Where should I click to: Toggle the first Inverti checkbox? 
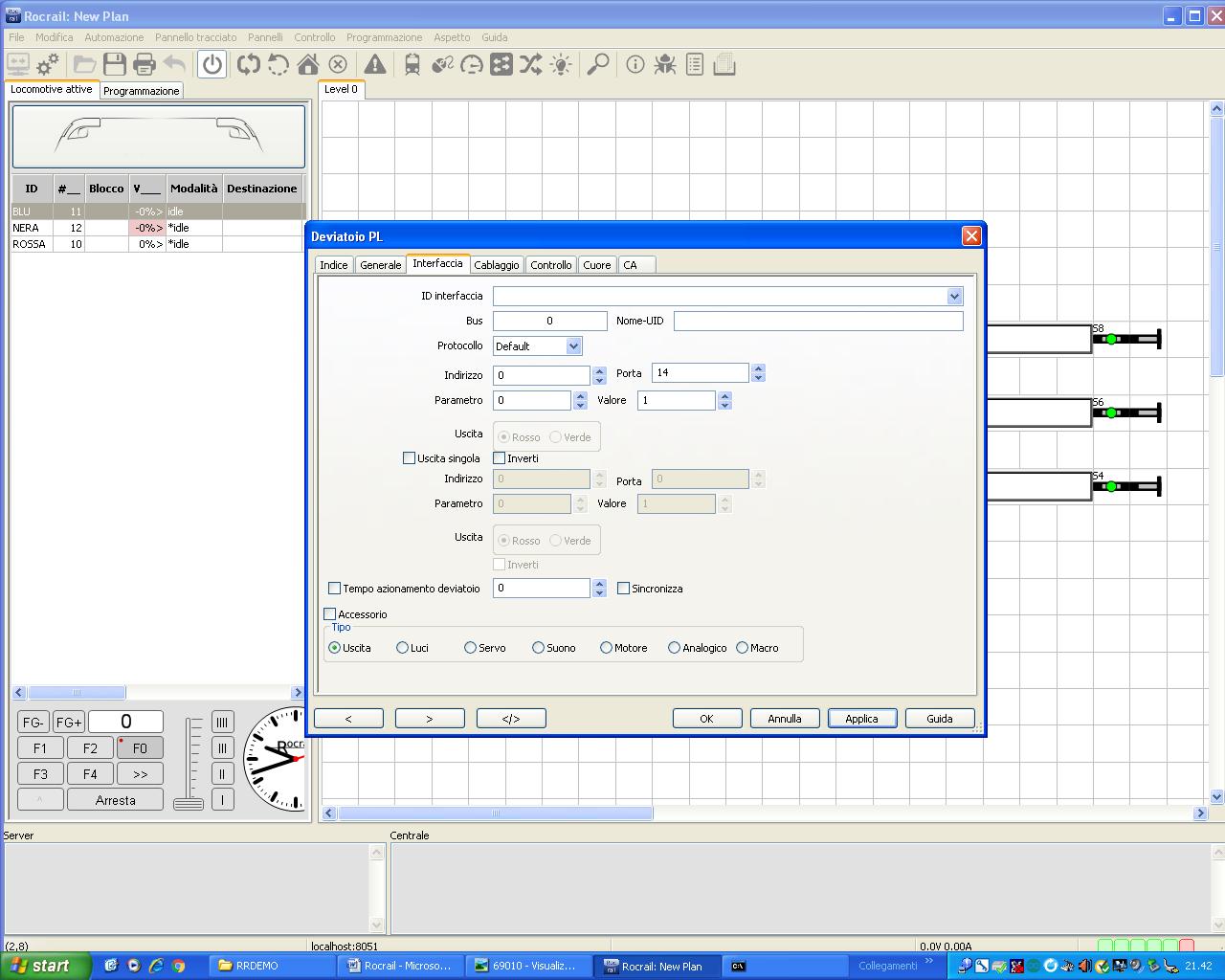click(x=499, y=458)
